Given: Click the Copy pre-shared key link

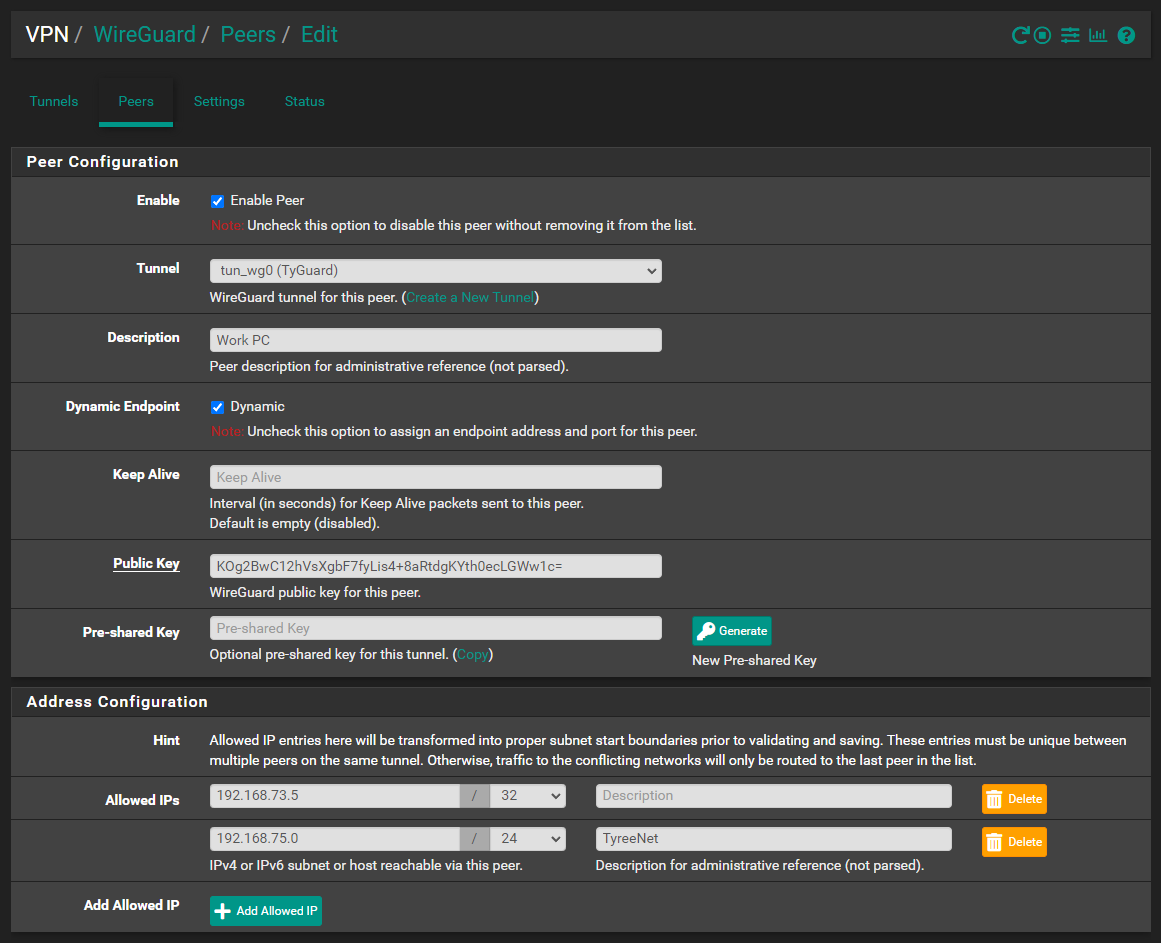Looking at the screenshot, I should tap(473, 655).
